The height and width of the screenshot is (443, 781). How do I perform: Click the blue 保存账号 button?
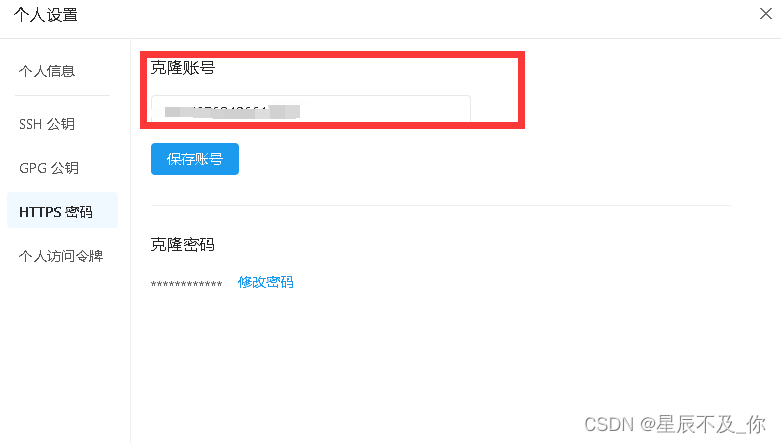click(195, 159)
